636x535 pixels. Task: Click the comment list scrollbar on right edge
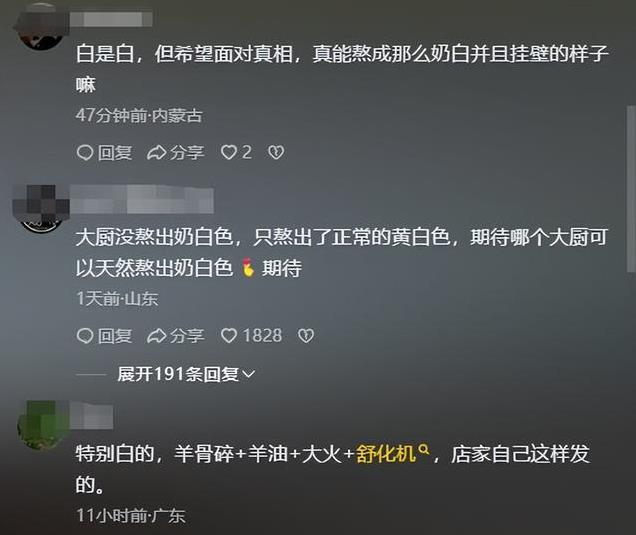click(631, 189)
